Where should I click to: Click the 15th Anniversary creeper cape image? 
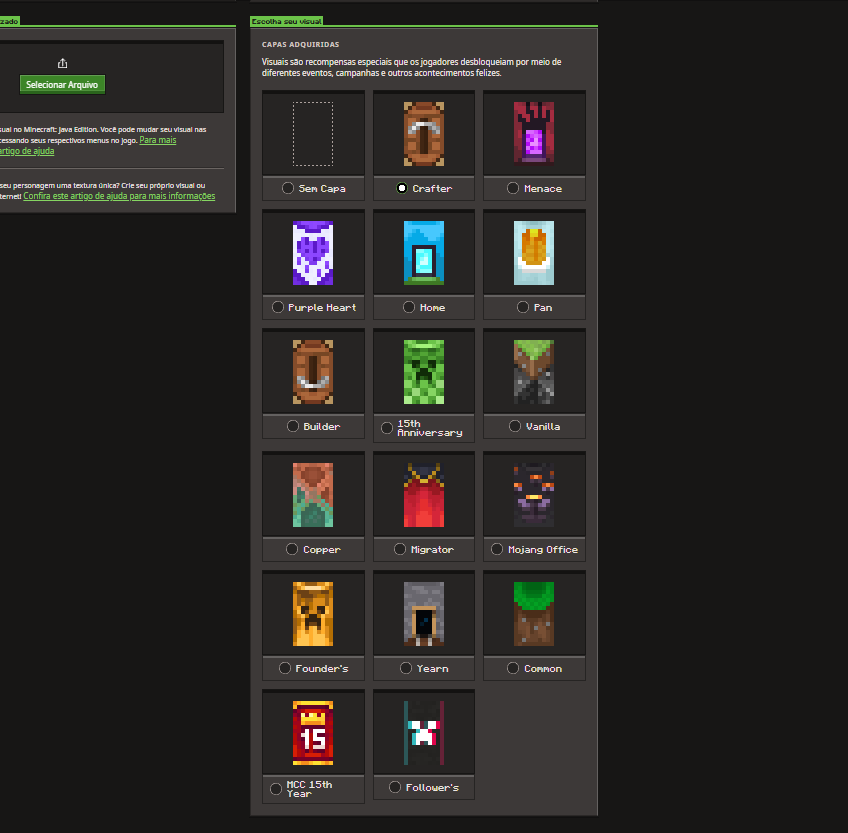tap(424, 372)
